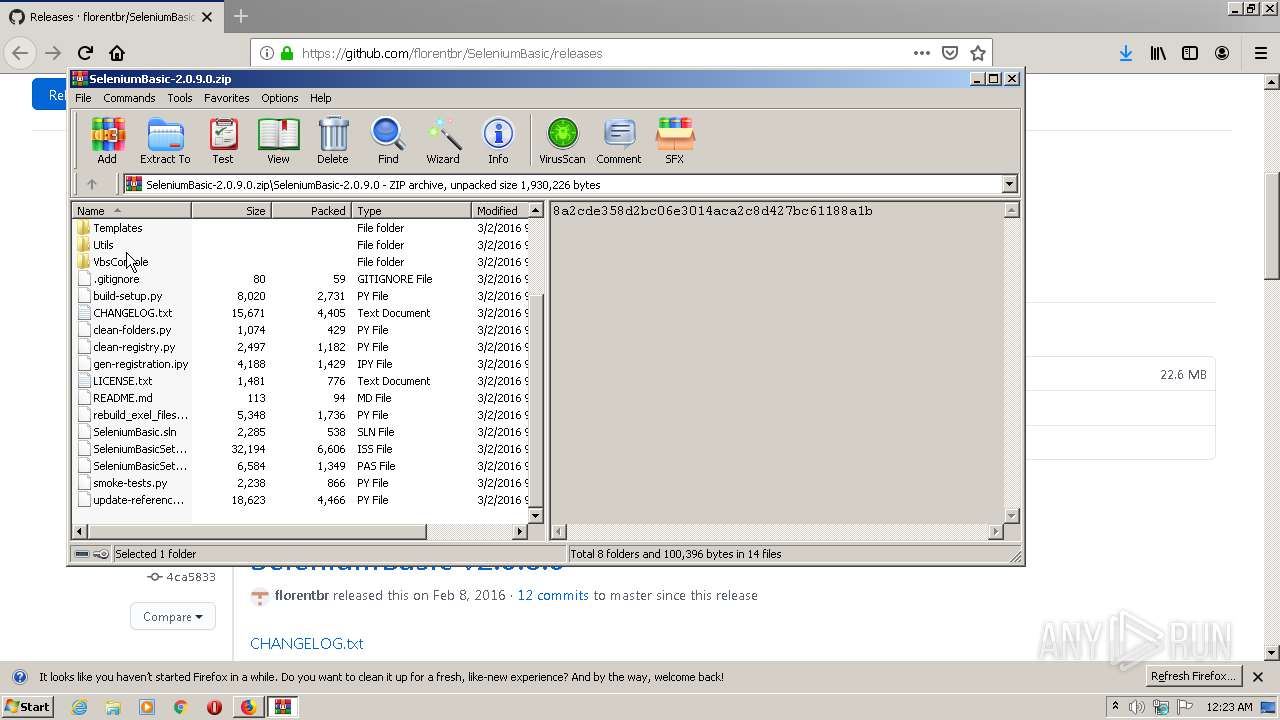Click the Delete trash can icon
The image size is (1280, 720).
tap(333, 140)
